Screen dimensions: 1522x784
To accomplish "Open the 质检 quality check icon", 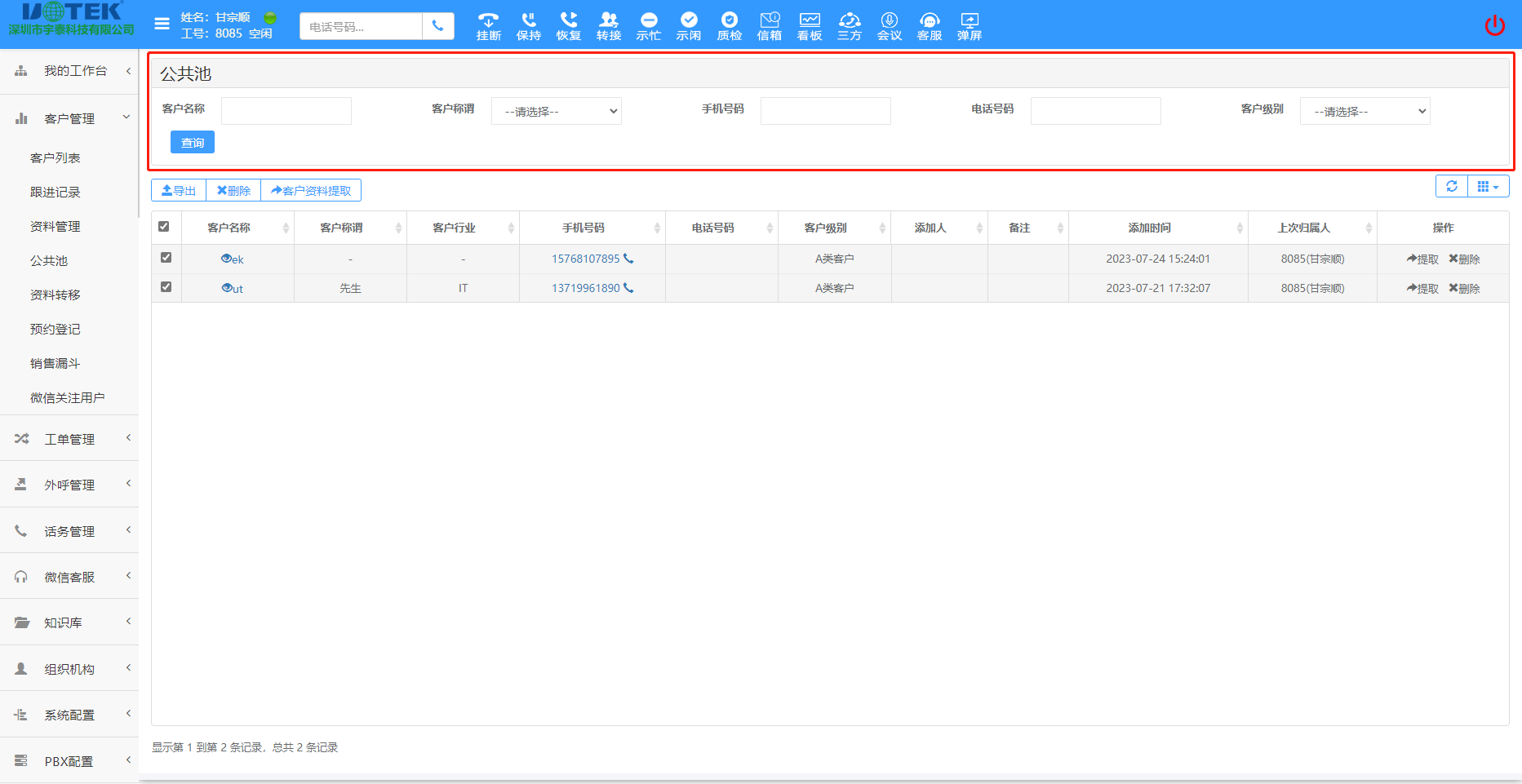I will tap(729, 26).
